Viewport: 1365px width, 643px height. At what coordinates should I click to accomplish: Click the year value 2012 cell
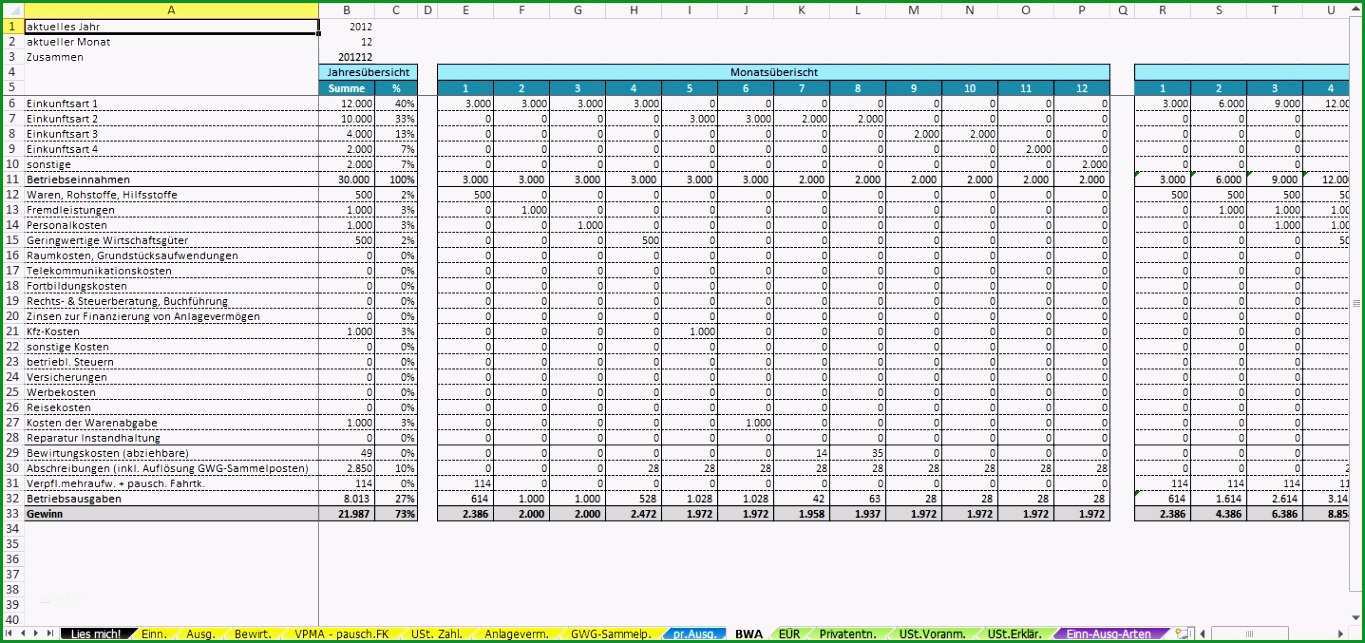point(347,27)
